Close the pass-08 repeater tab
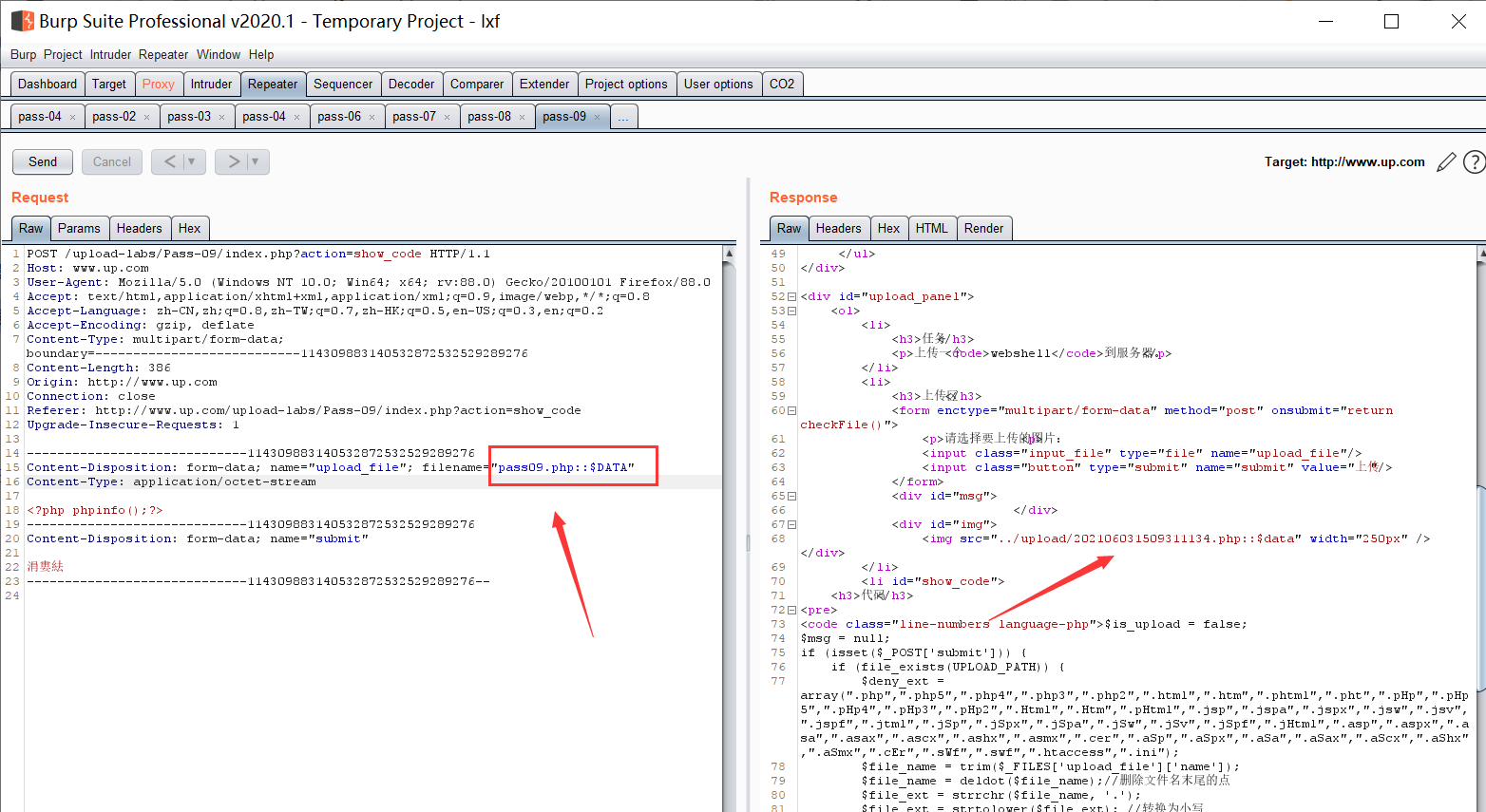 coord(522,117)
